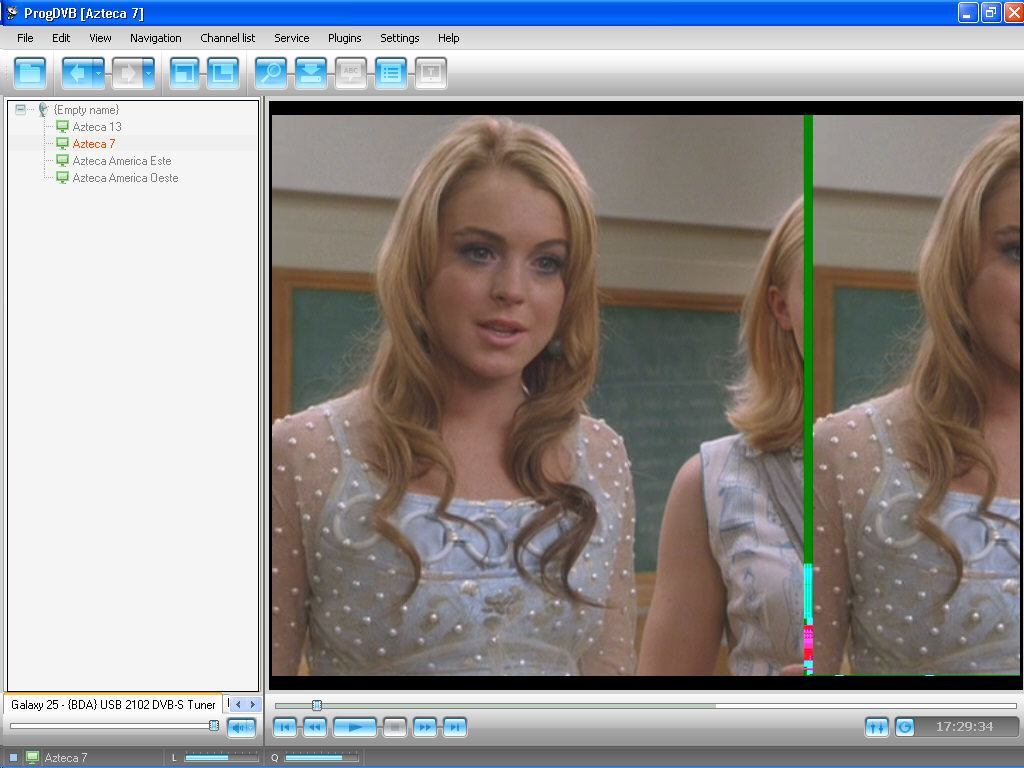Click the Azteca 7 monitor icon in the status bar
This screenshot has height=768, width=1024.
click(32, 758)
